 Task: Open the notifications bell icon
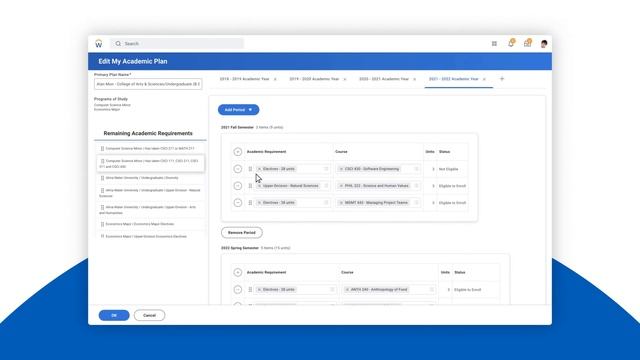click(511, 43)
